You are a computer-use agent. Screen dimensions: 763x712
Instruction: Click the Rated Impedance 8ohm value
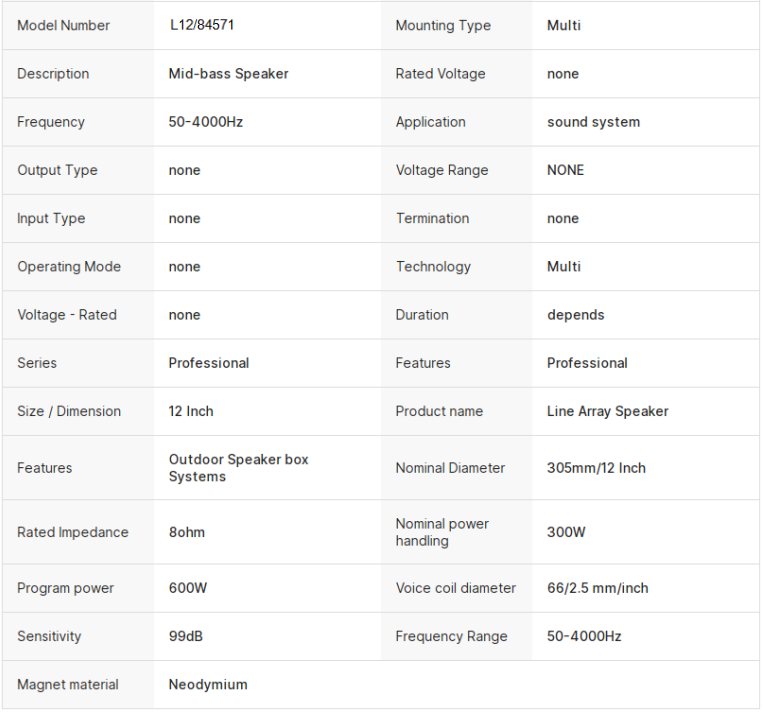coord(186,532)
